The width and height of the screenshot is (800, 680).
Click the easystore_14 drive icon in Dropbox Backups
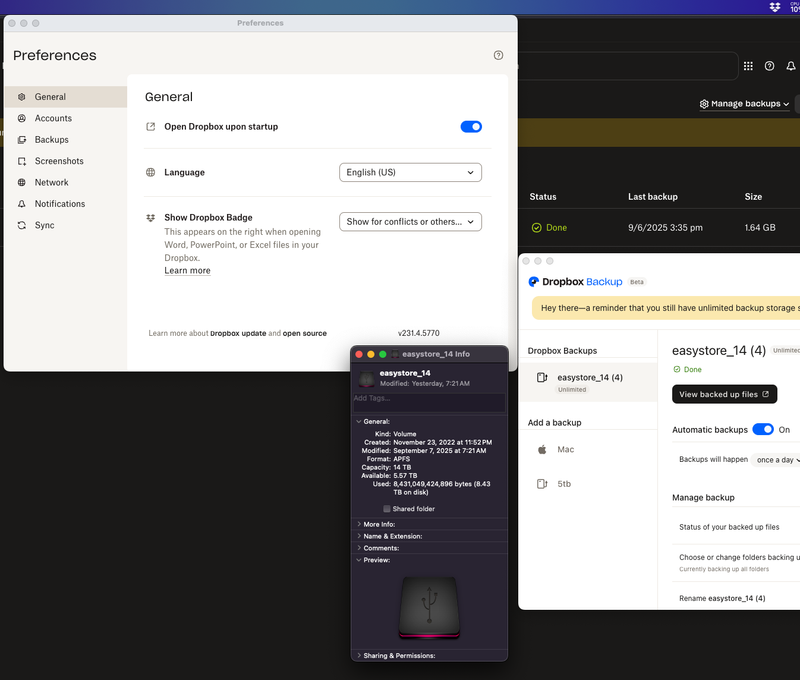[542, 378]
